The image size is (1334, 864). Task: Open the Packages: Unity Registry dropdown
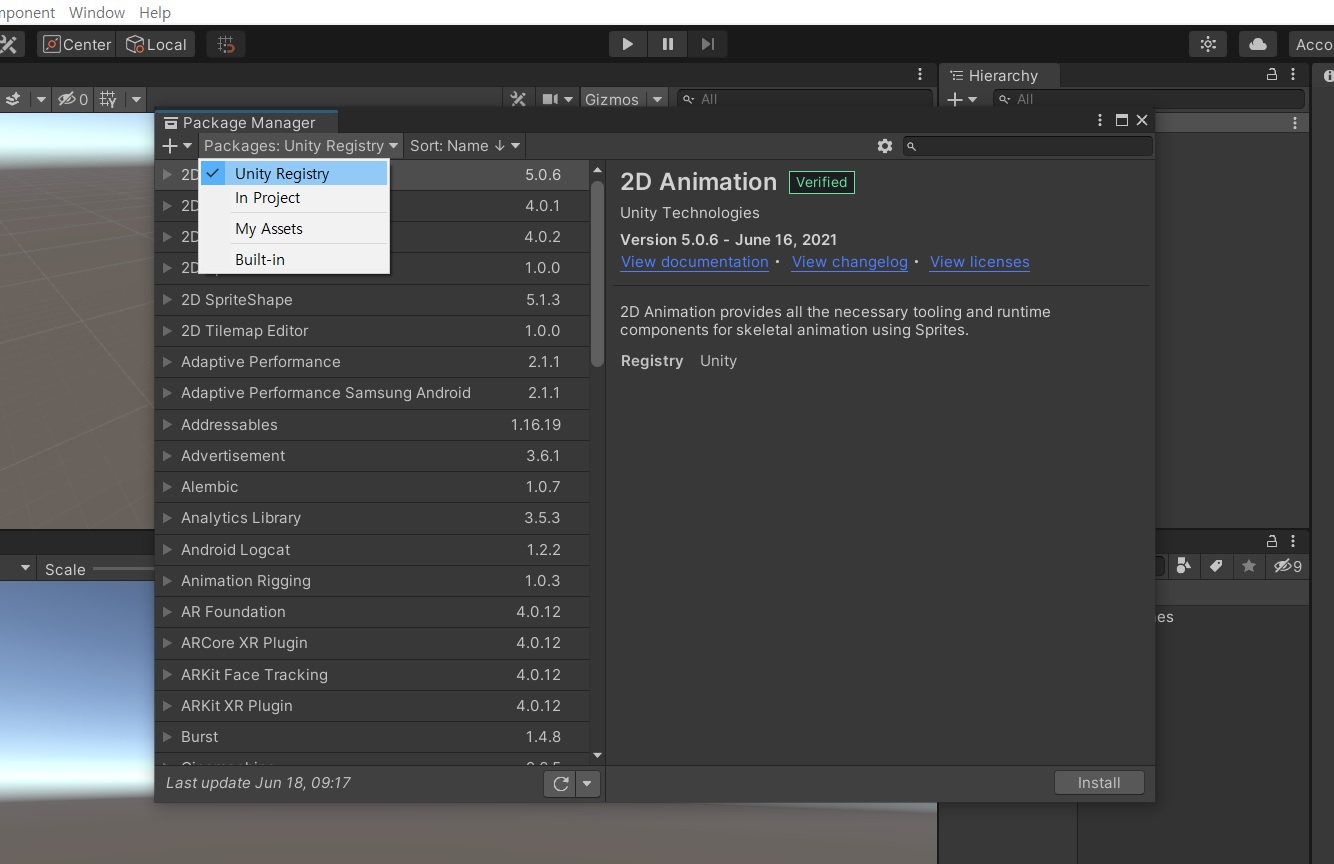pos(301,146)
